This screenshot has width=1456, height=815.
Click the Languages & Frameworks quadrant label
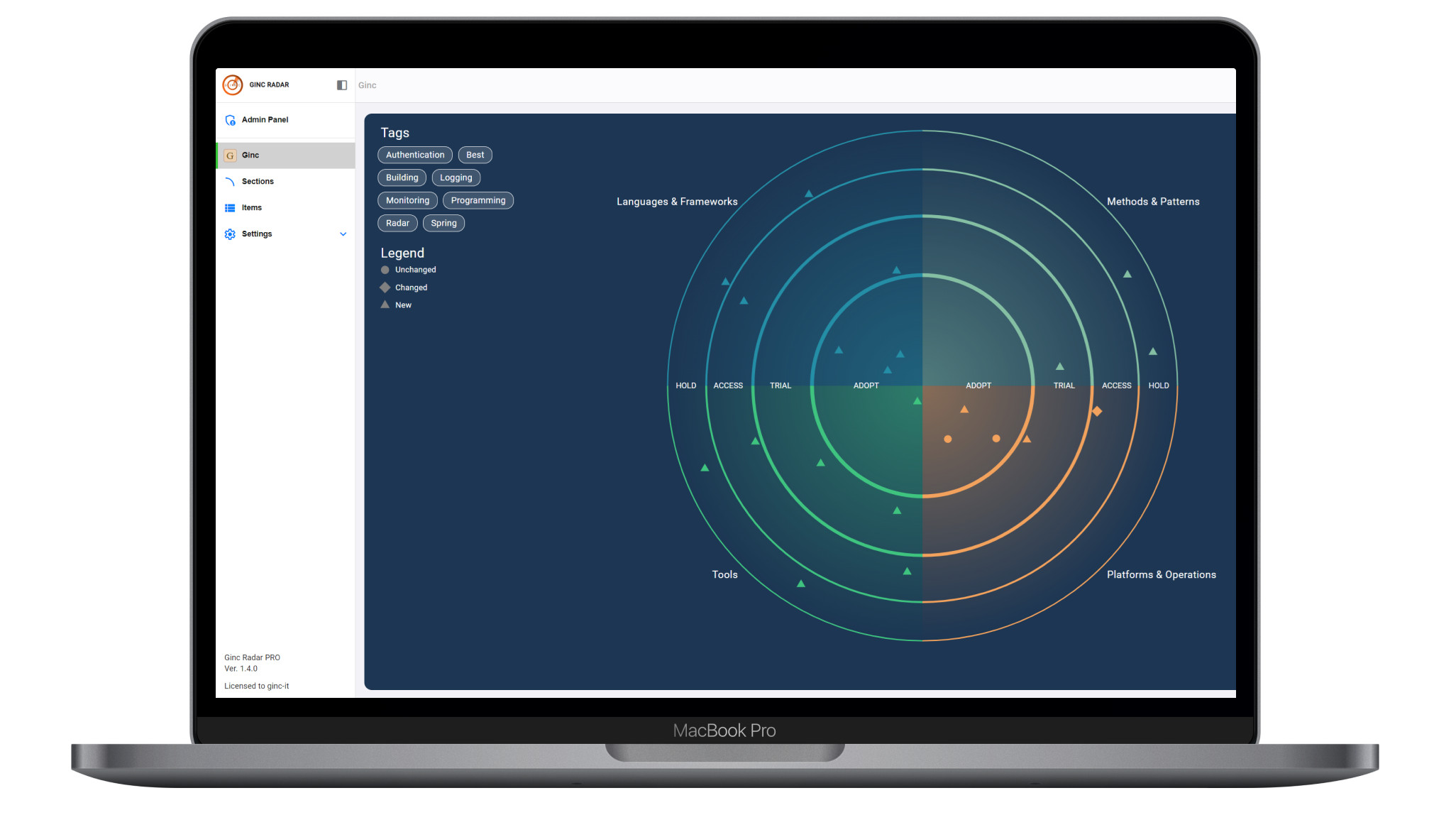[x=676, y=202]
